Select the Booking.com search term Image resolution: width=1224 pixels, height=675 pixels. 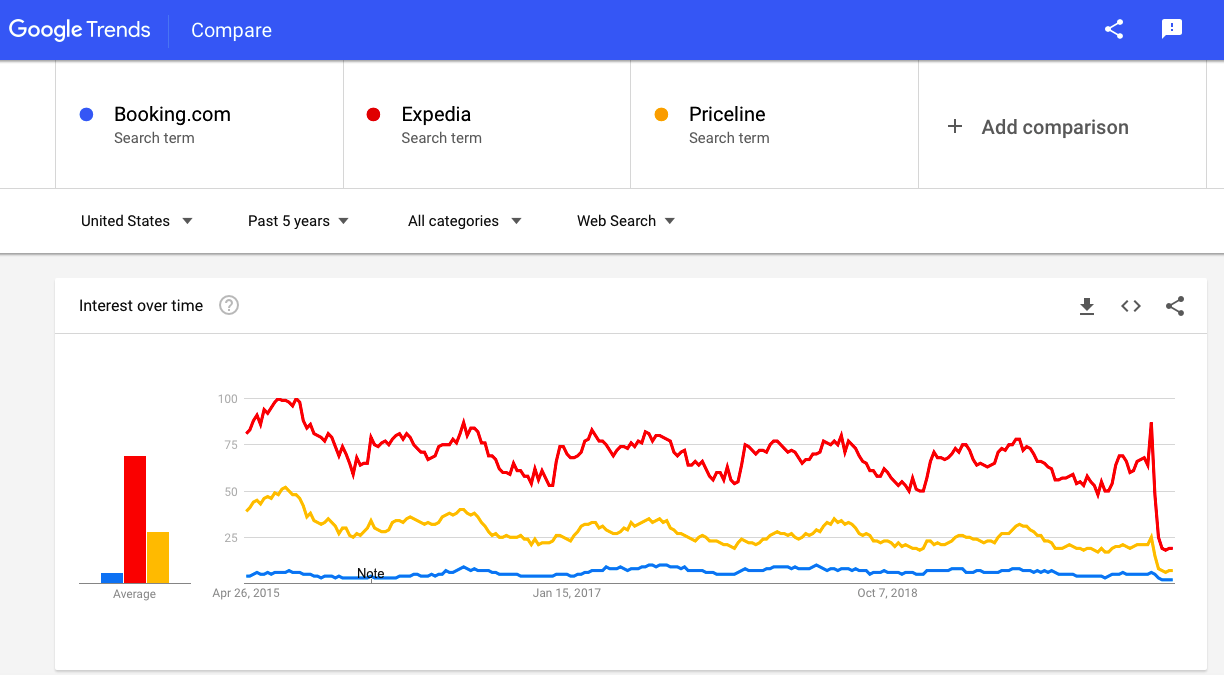pyautogui.click(x=172, y=115)
